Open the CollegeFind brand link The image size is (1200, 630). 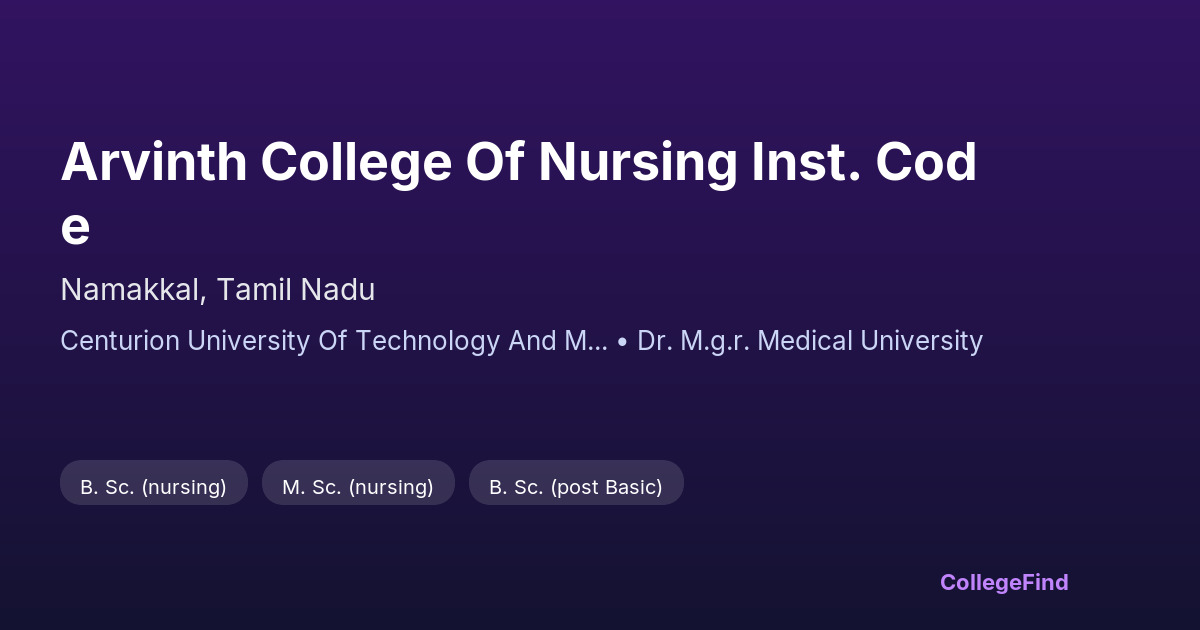click(x=1004, y=582)
